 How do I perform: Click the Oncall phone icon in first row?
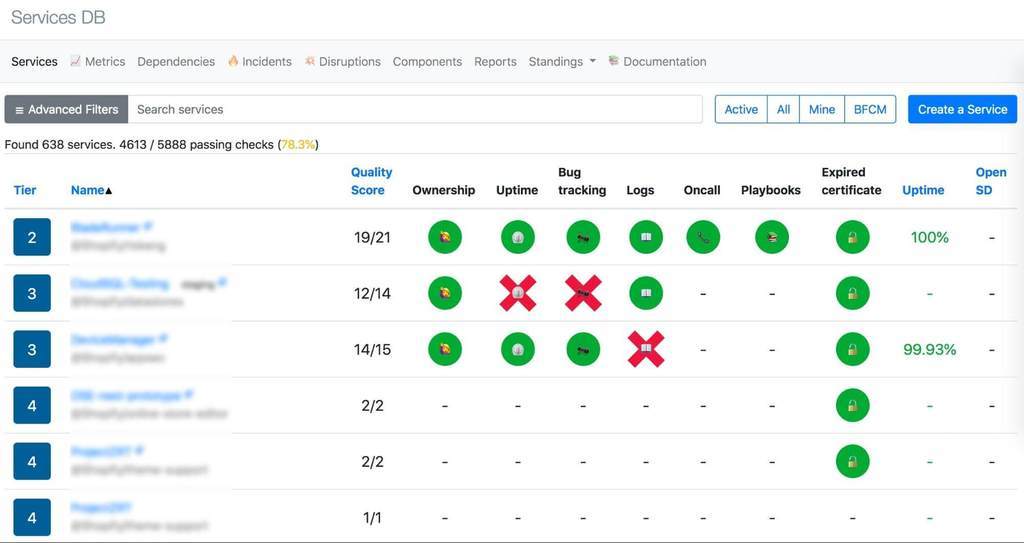[x=702, y=237]
